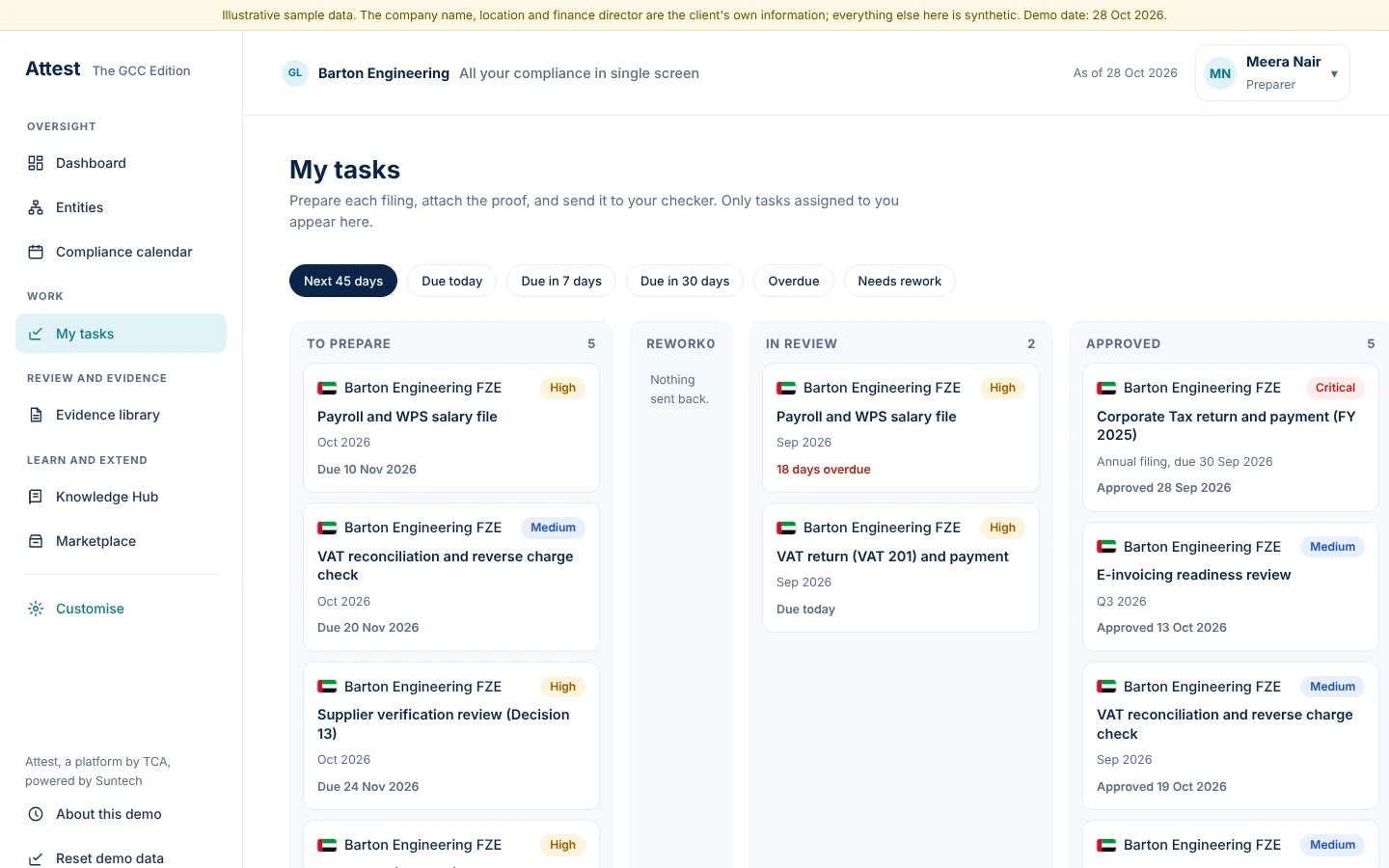Click the Attest logo text
The height and width of the screenshot is (868, 1389).
53,69
